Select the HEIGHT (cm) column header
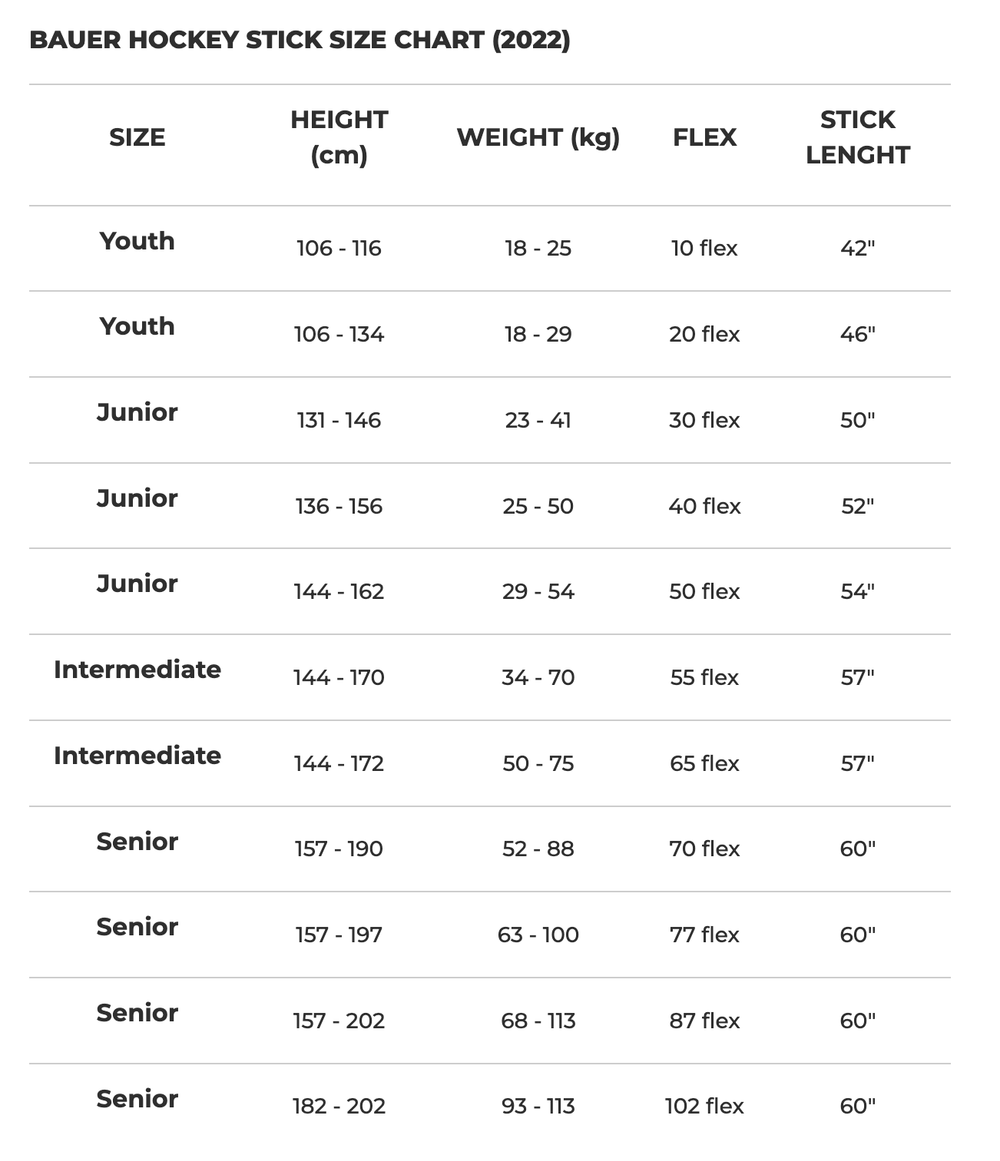 pos(339,137)
